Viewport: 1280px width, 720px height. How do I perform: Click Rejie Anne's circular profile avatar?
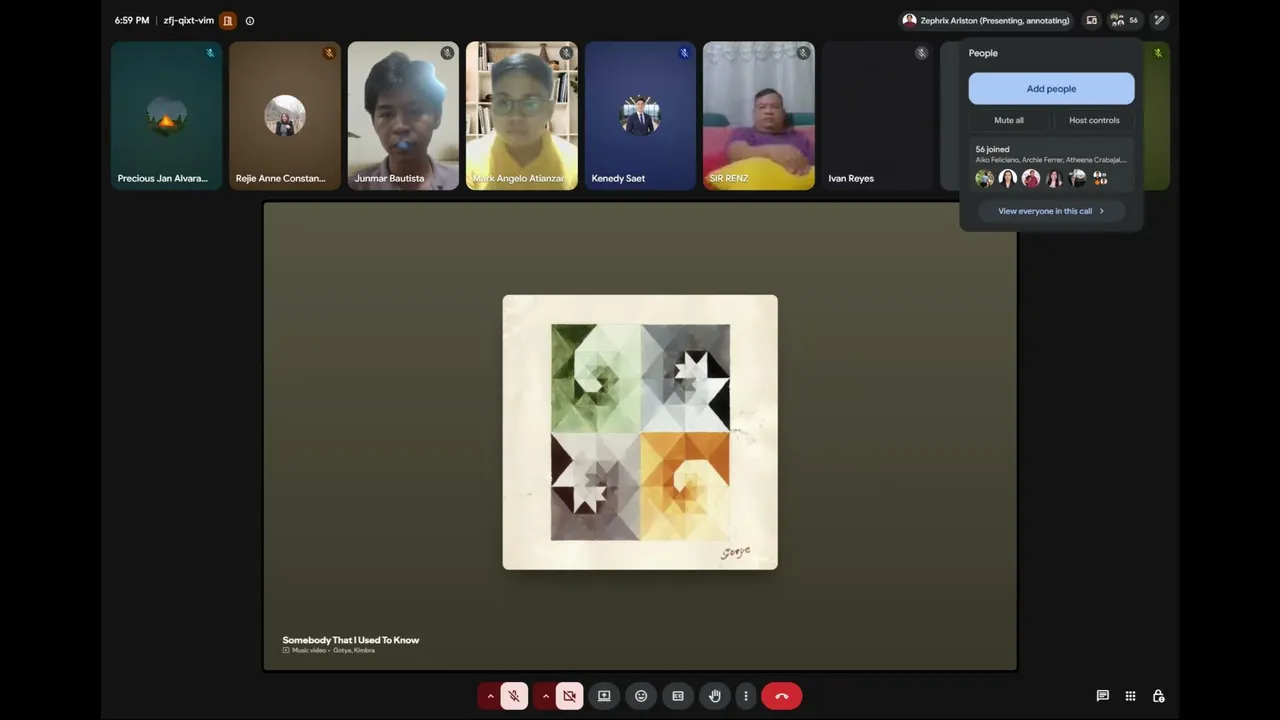click(285, 116)
